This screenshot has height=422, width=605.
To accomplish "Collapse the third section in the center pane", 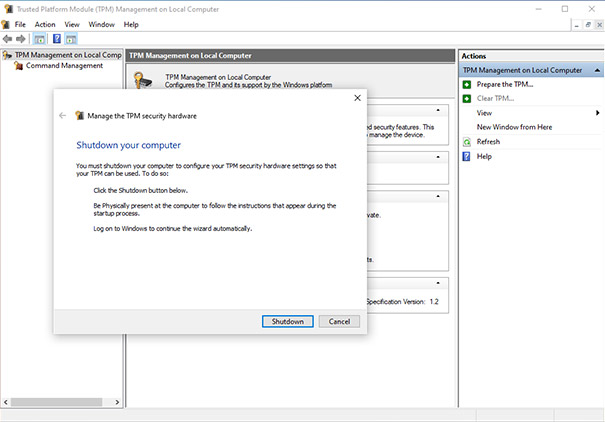I will pyautogui.click(x=438, y=196).
